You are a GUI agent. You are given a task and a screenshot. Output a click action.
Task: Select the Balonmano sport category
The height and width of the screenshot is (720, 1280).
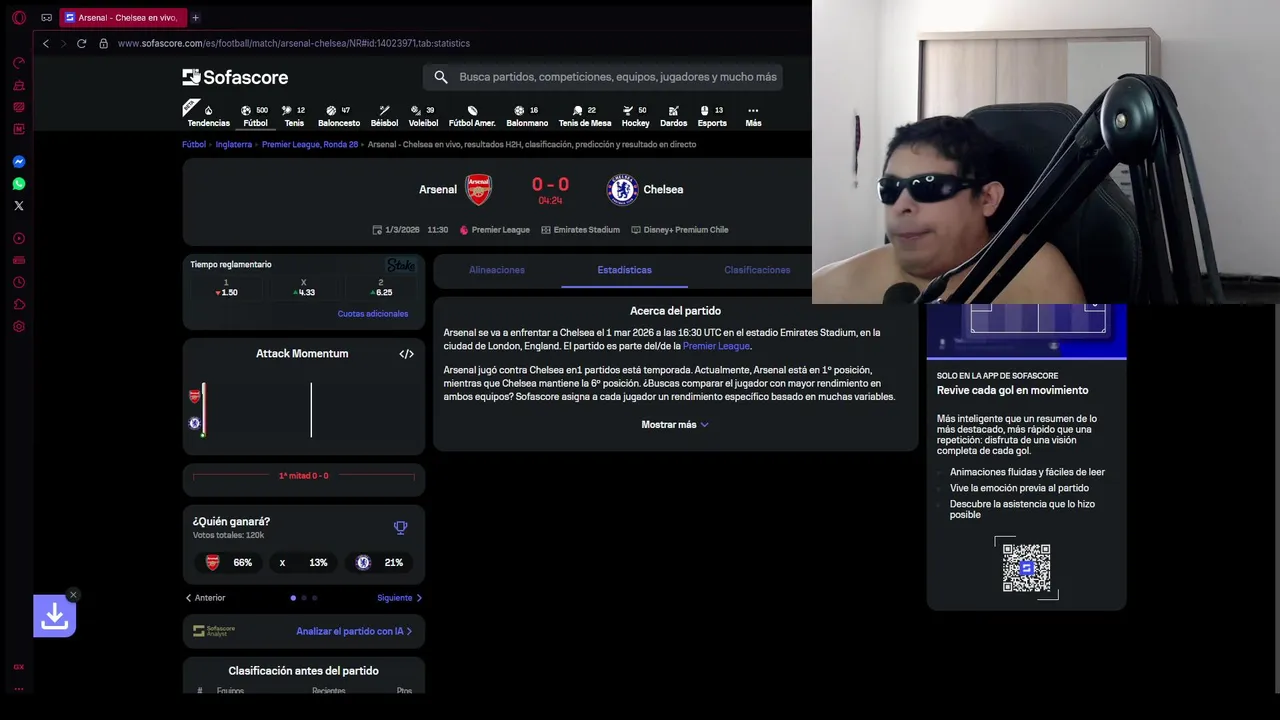click(527, 116)
